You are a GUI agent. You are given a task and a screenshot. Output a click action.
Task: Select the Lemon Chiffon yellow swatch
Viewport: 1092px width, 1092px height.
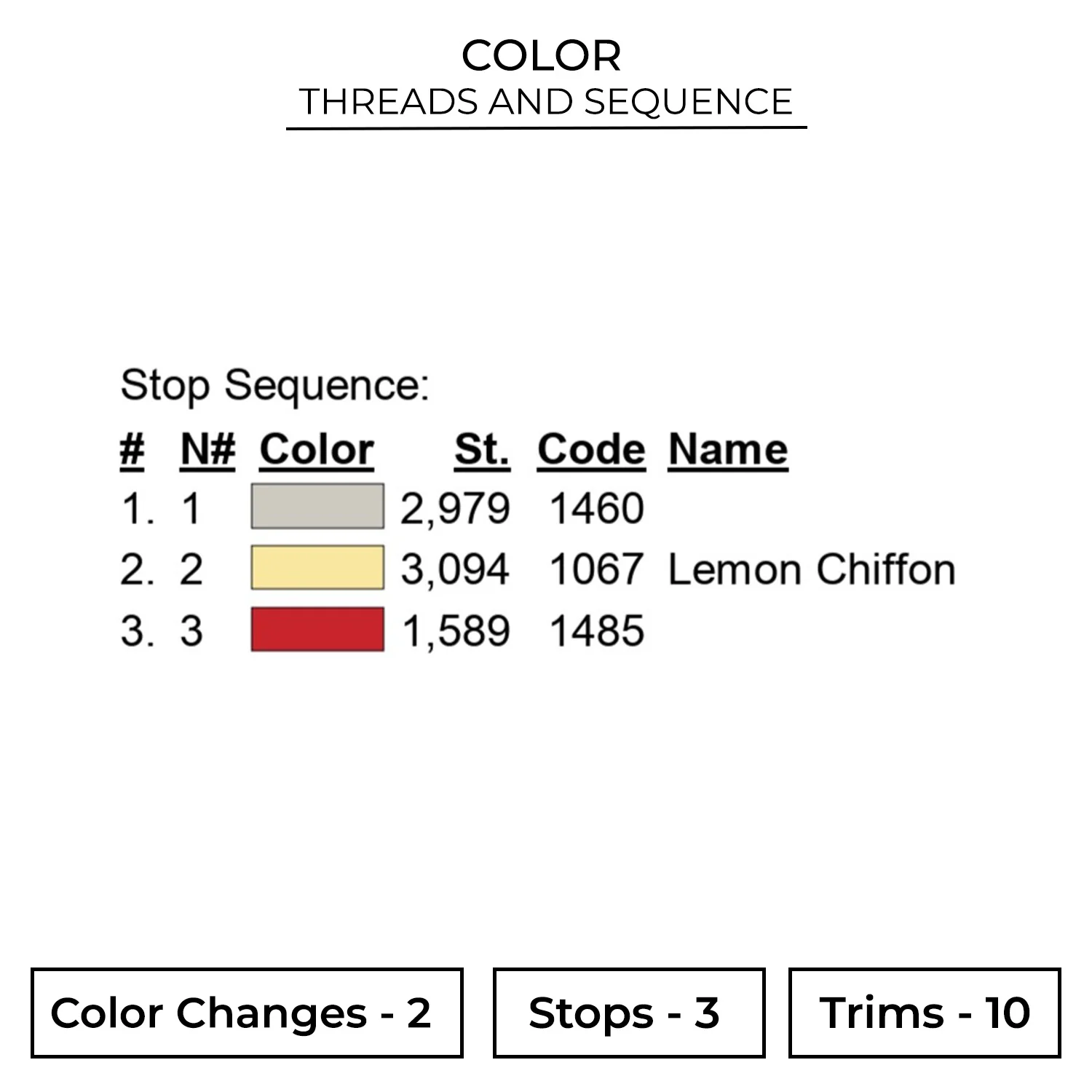(317, 567)
